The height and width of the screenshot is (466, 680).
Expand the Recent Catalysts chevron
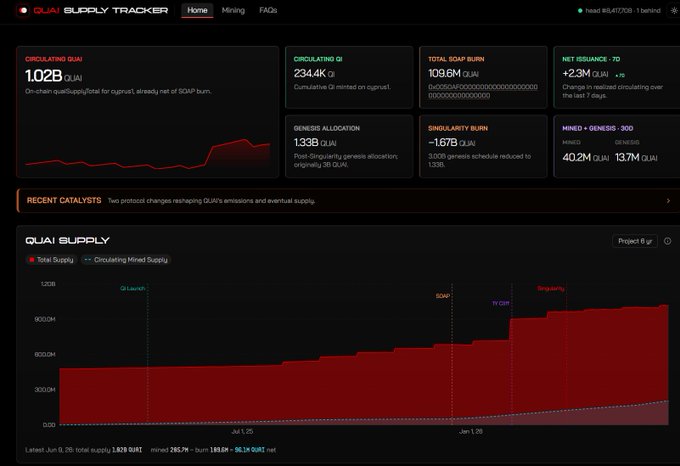[x=668, y=201]
